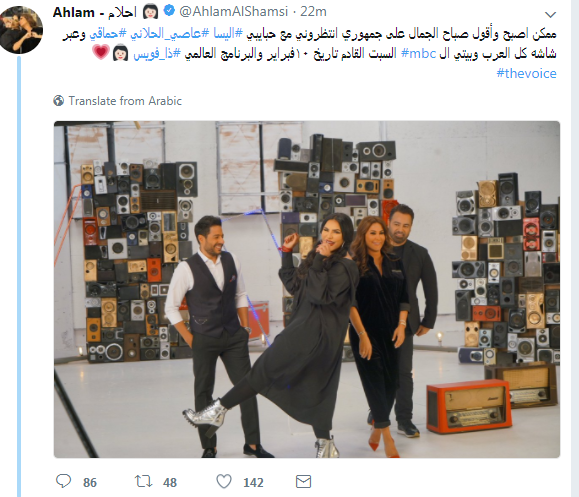Open the attached tweet photo

coord(307,289)
